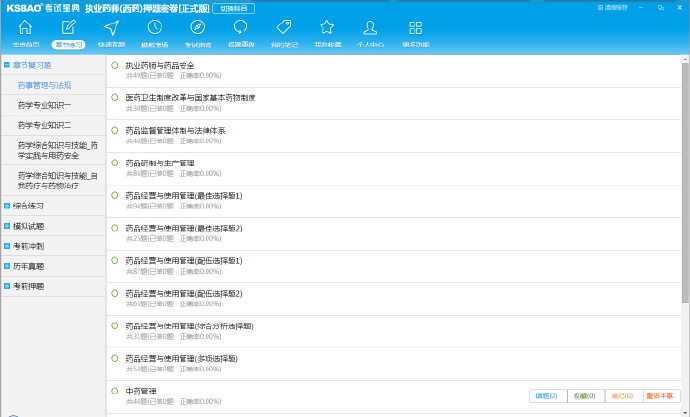The width and height of the screenshot is (690, 417).
Task: Select the circle beside 药品经营与使用管理(配伍选择题1)
Action: 115,260
